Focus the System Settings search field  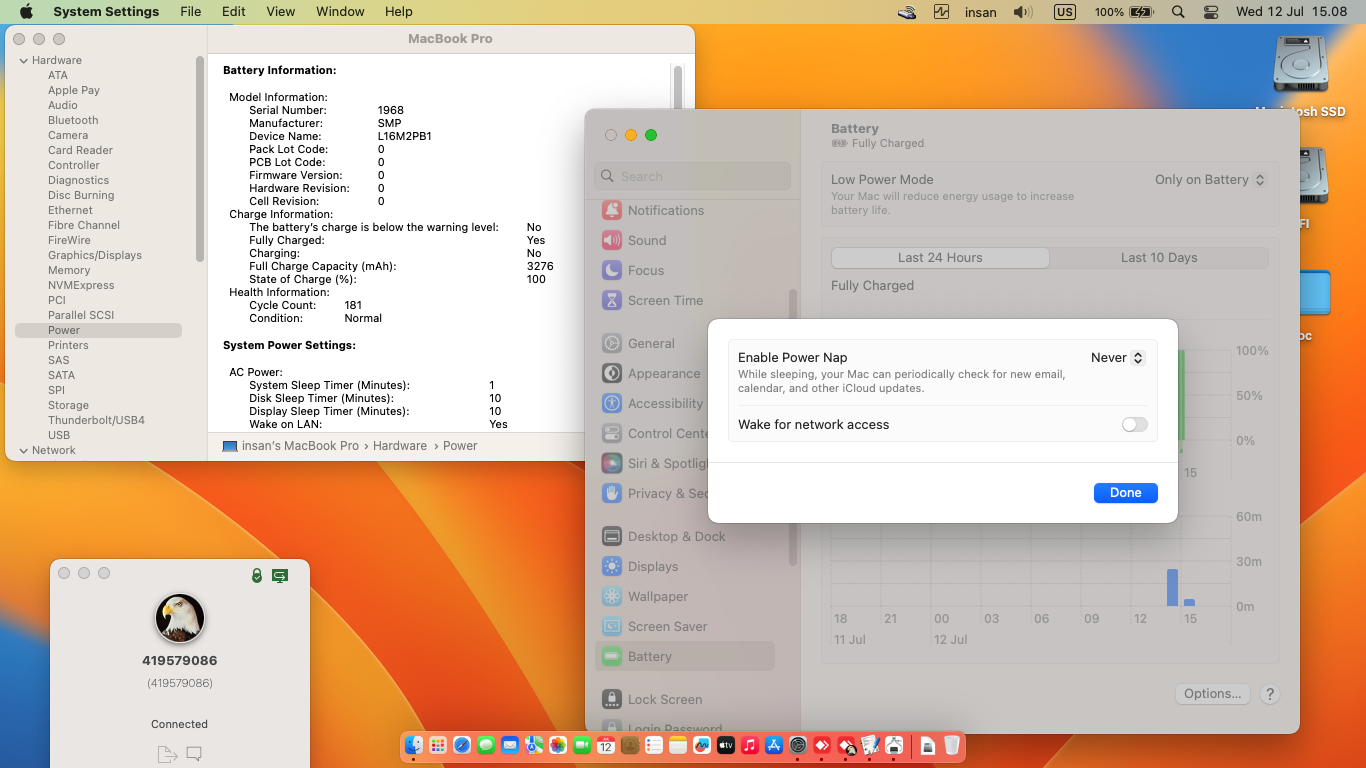tap(692, 176)
